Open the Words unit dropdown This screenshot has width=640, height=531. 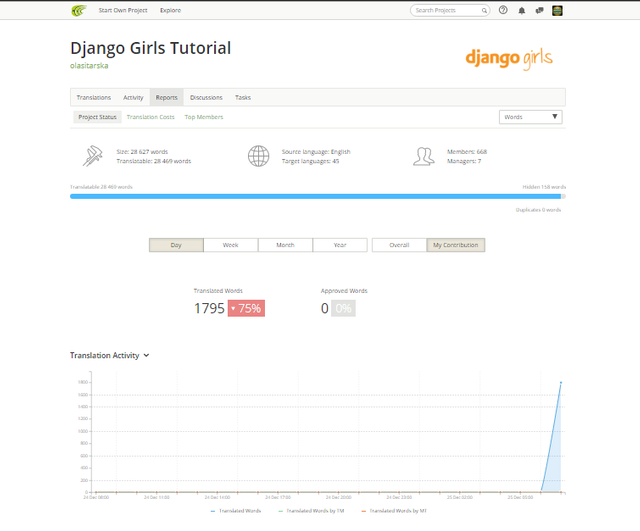pos(531,117)
